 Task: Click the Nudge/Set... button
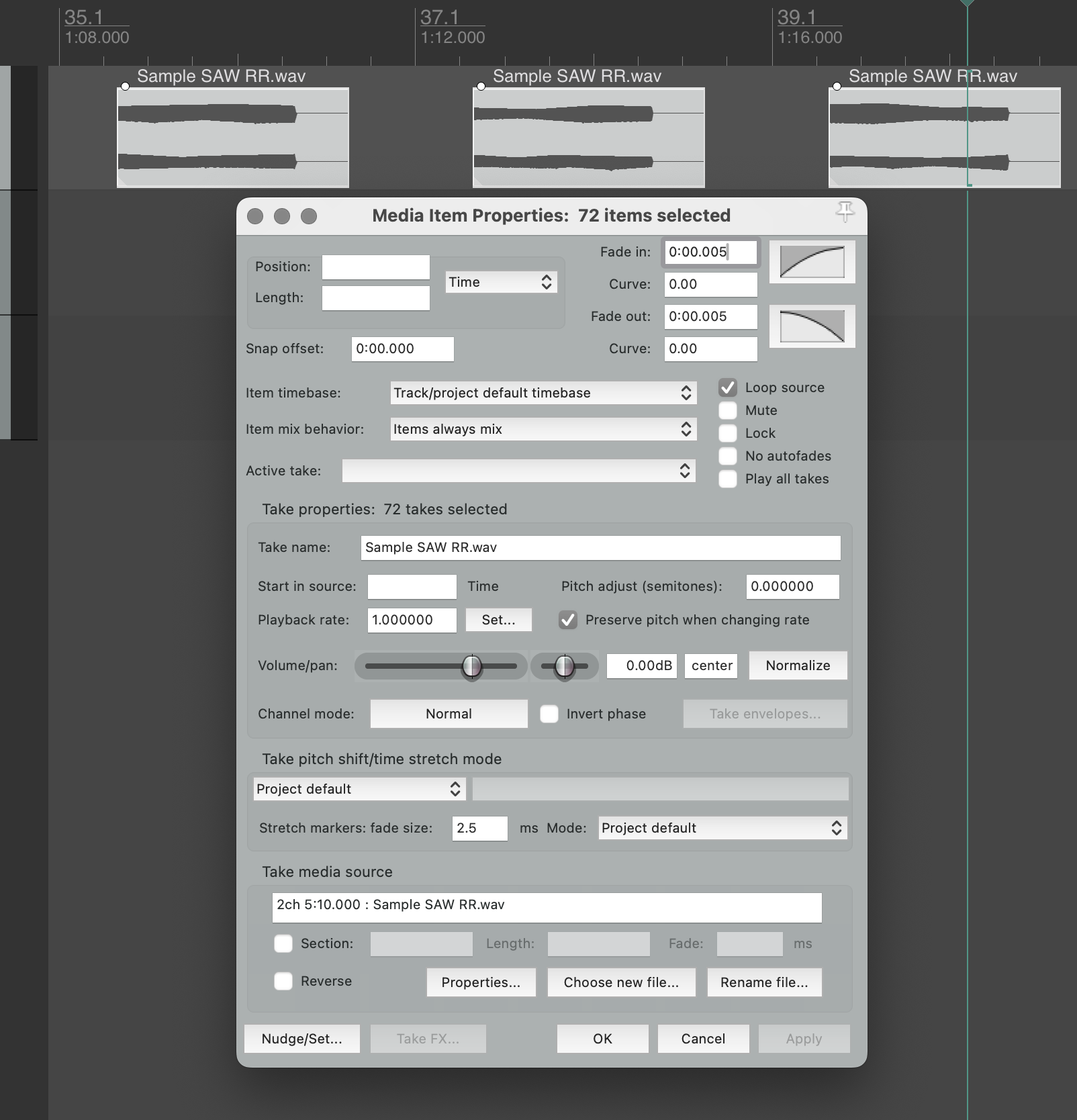pos(301,1039)
